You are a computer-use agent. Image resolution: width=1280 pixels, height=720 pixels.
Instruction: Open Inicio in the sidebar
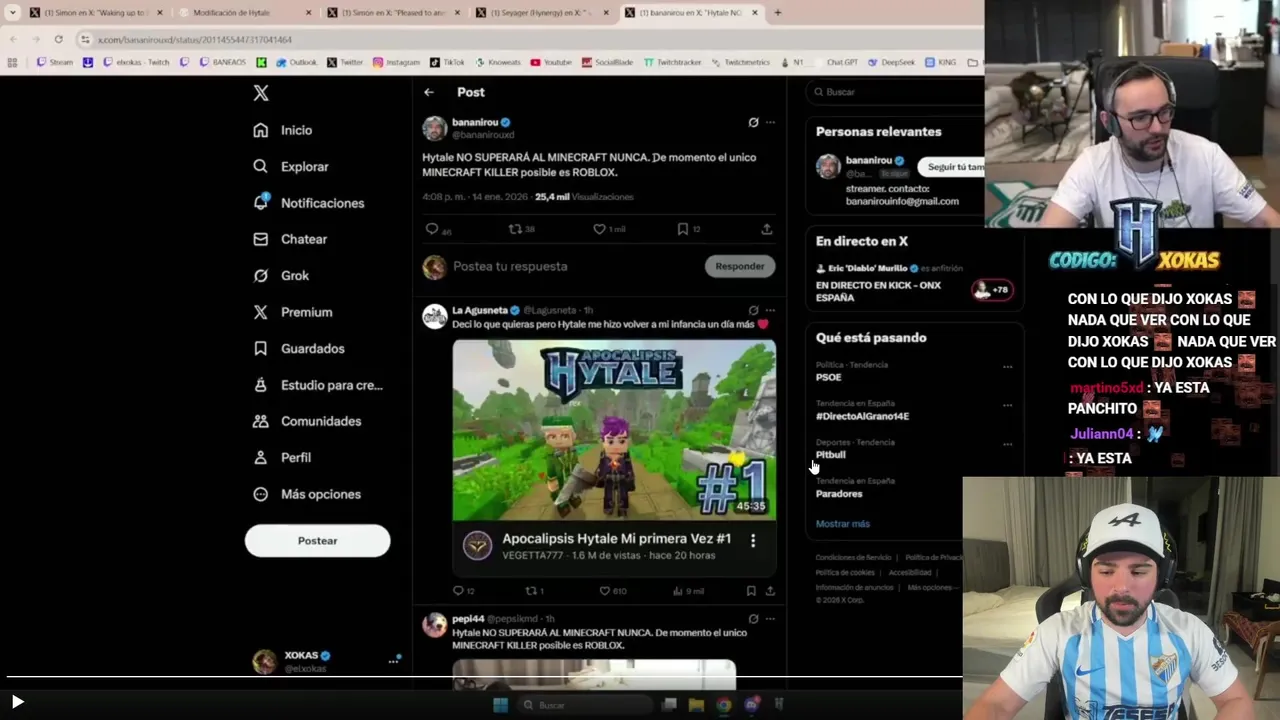click(283, 130)
